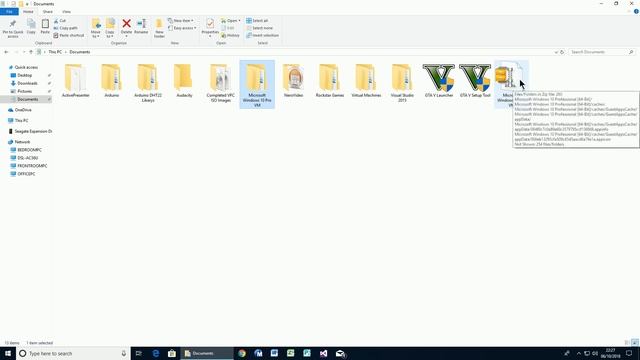Click the Search Documents field
Image resolution: width=640 pixels, height=360 pixels.
click(602, 52)
